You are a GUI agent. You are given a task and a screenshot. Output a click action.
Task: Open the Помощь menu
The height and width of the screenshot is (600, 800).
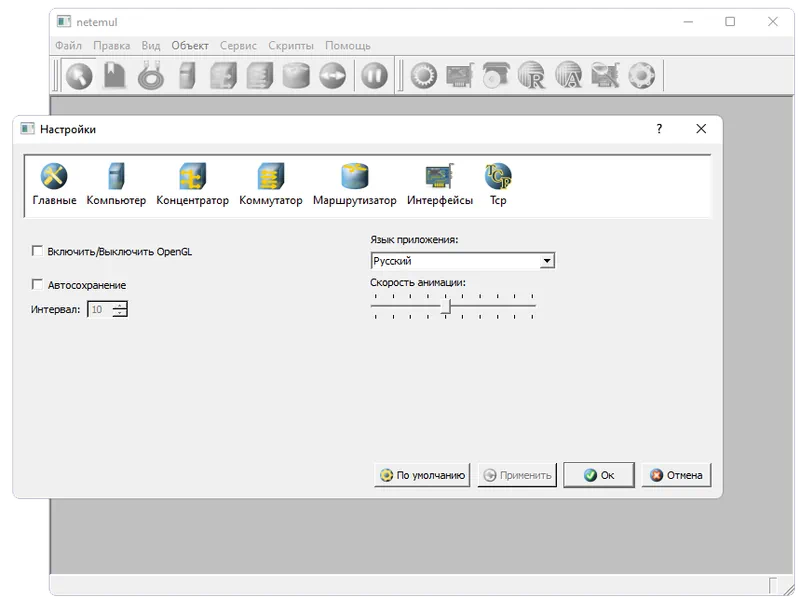(x=348, y=46)
